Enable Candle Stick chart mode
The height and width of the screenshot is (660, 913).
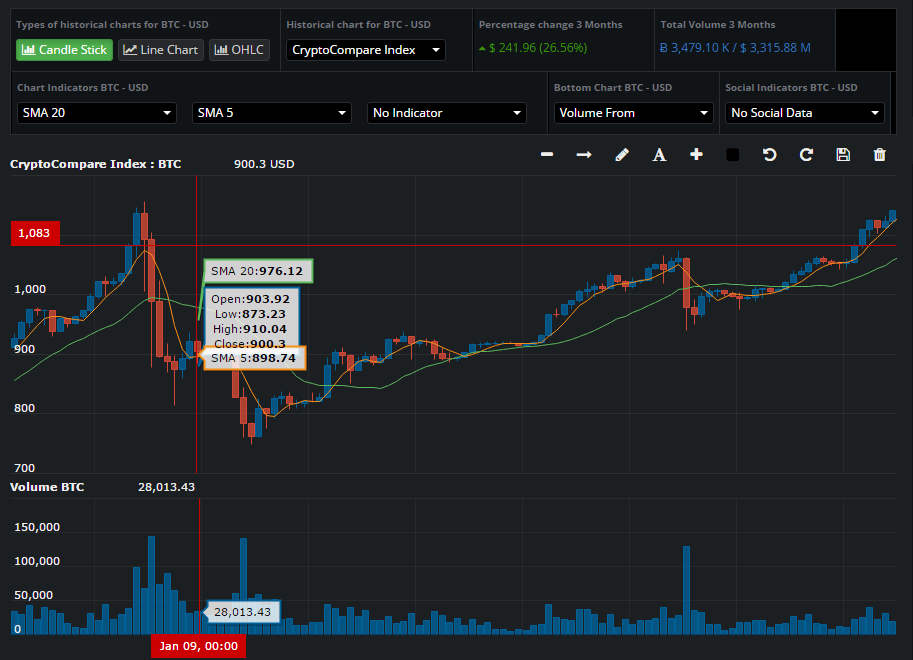[x=64, y=49]
